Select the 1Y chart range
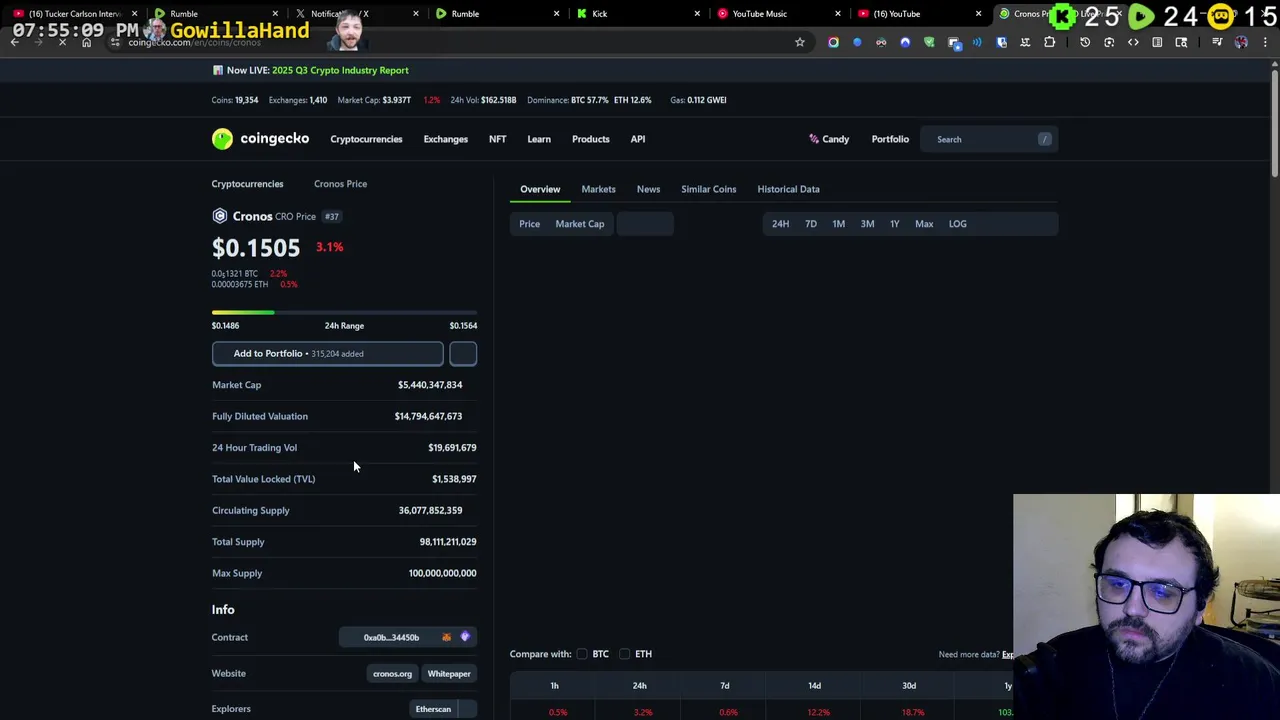1280x720 pixels. [895, 224]
